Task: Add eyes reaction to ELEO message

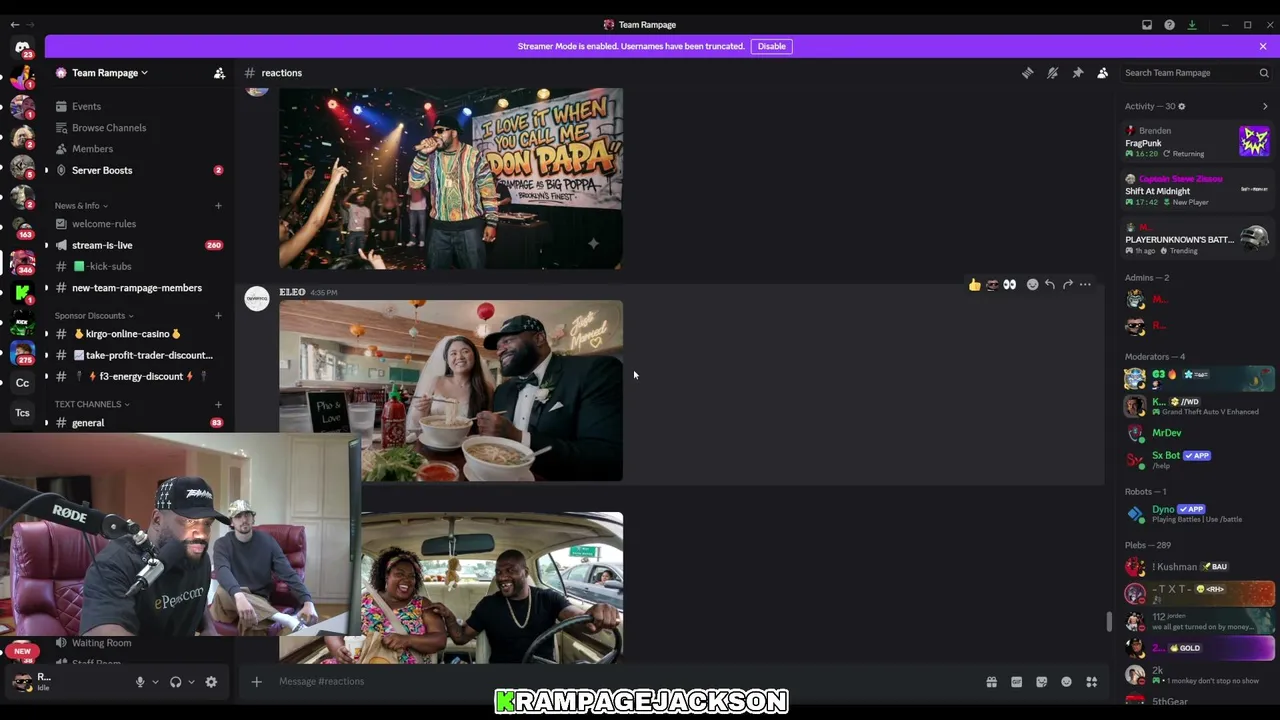Action: point(1009,285)
